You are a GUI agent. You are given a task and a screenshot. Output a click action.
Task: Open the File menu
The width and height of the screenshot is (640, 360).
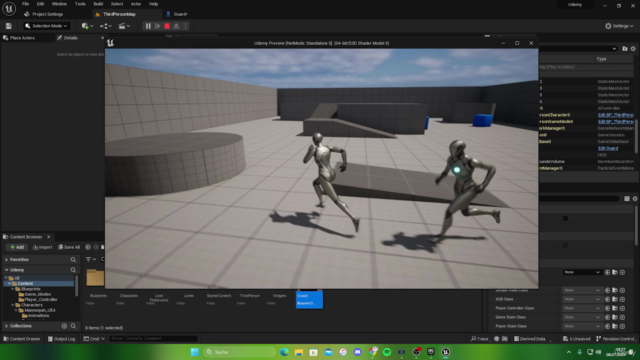(25, 4)
